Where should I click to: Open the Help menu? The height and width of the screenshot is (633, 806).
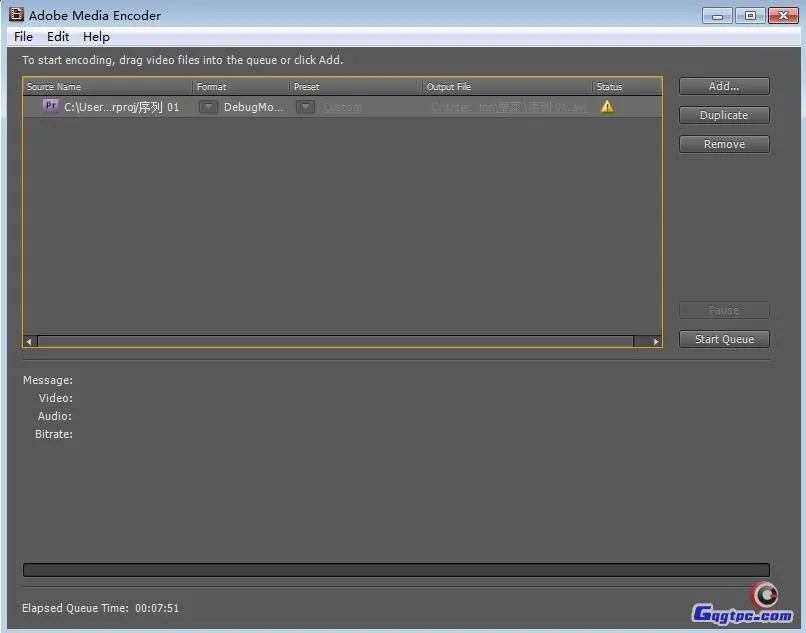coord(96,37)
